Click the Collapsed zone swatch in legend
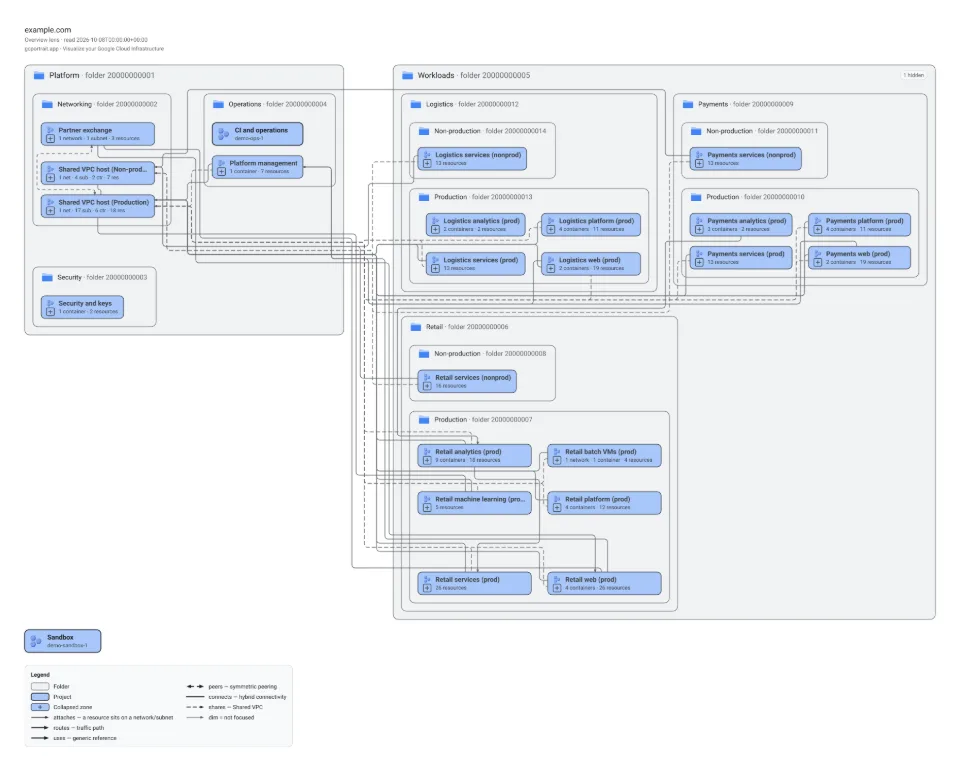The width and height of the screenshot is (960, 772). pos(40,707)
